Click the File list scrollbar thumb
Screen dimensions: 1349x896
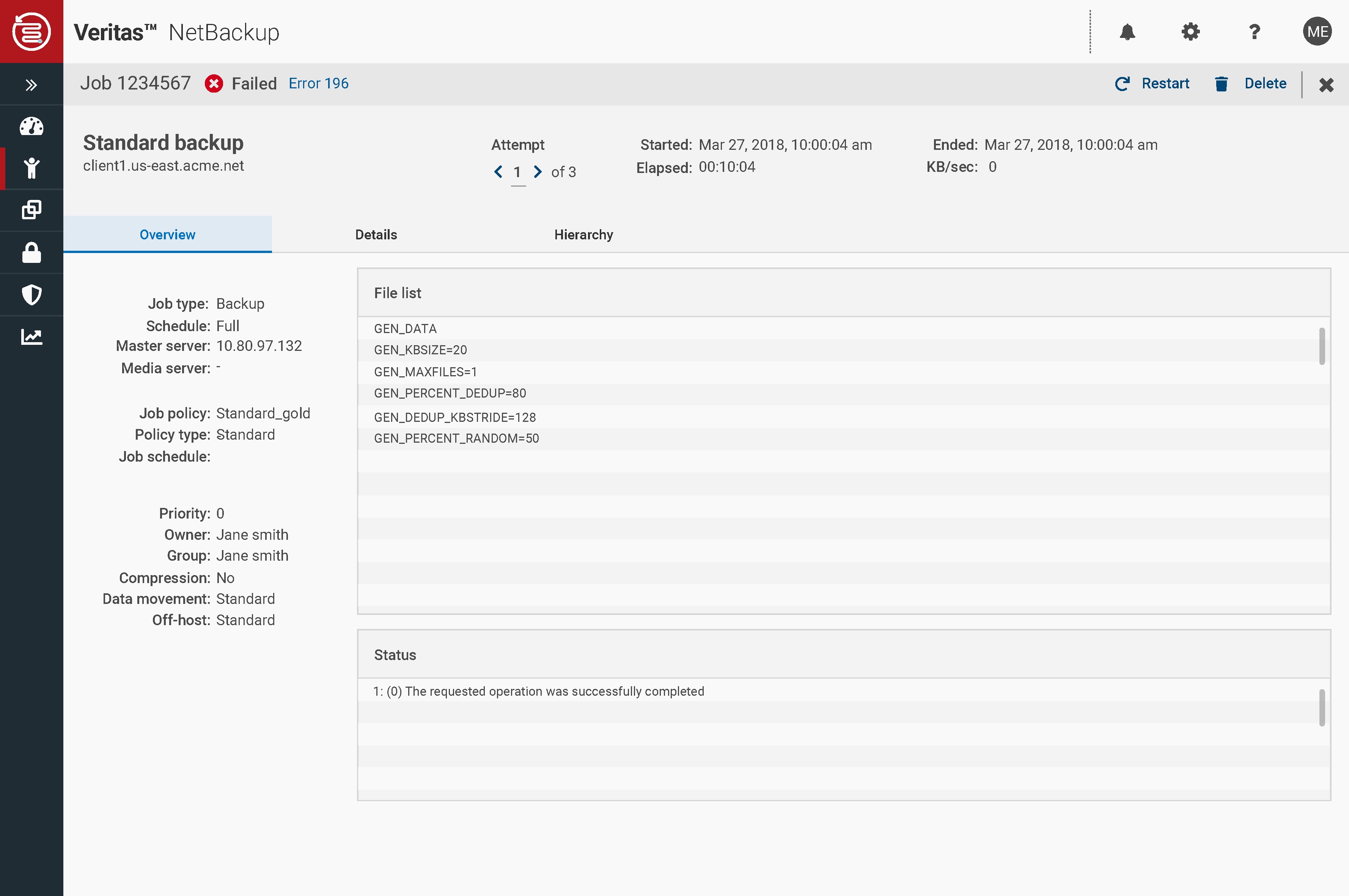[1321, 346]
